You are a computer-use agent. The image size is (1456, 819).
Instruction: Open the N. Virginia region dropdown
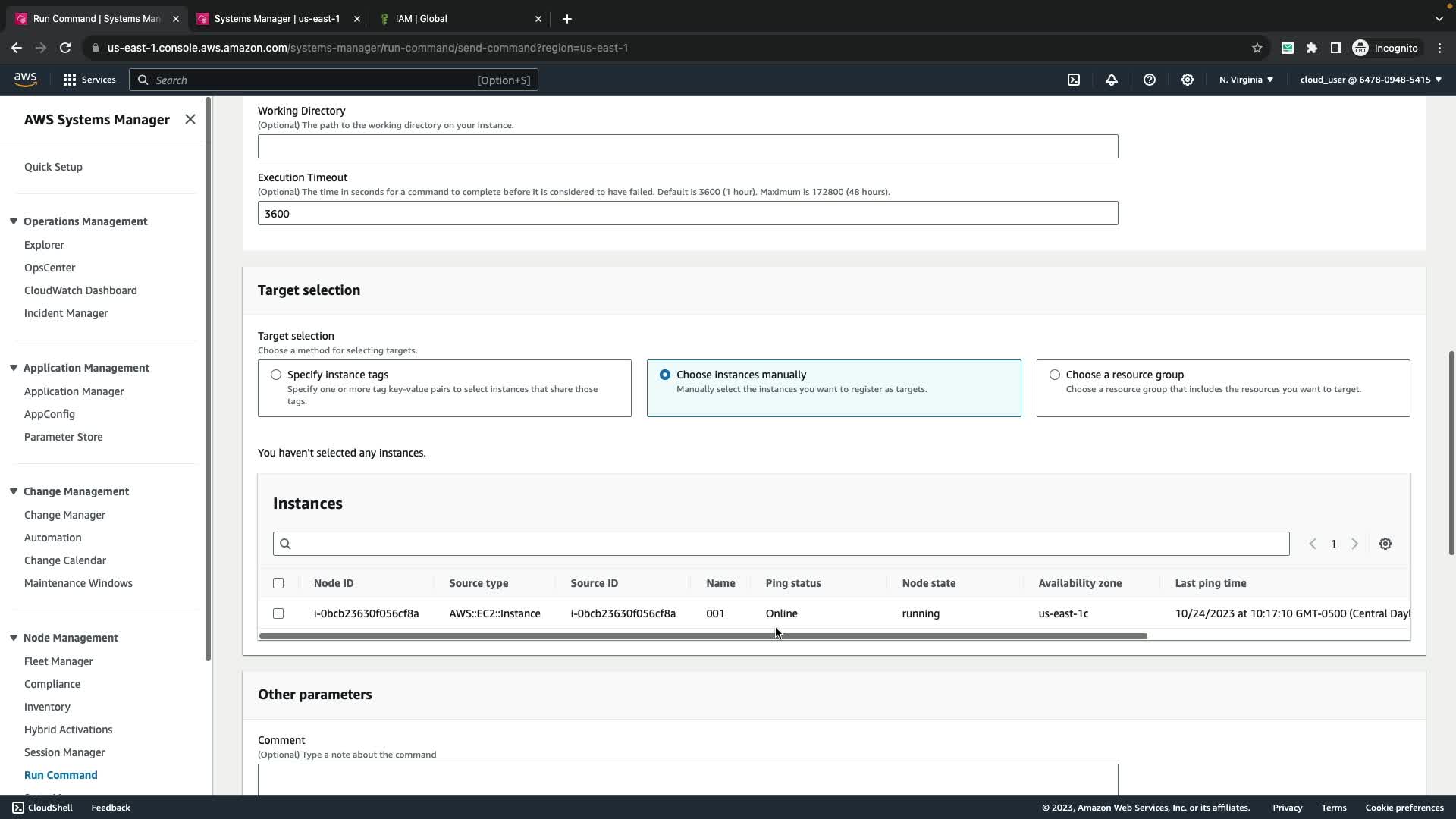point(1246,80)
